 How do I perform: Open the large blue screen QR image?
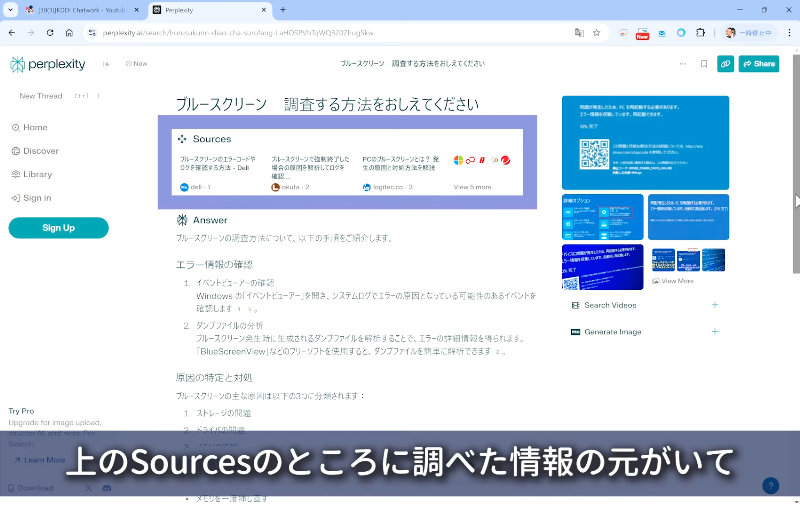645,143
